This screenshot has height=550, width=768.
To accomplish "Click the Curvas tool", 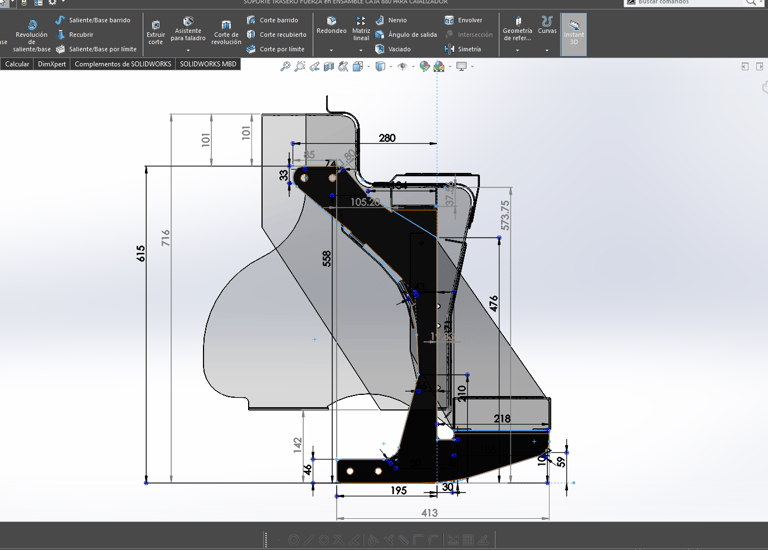I will pos(547,25).
